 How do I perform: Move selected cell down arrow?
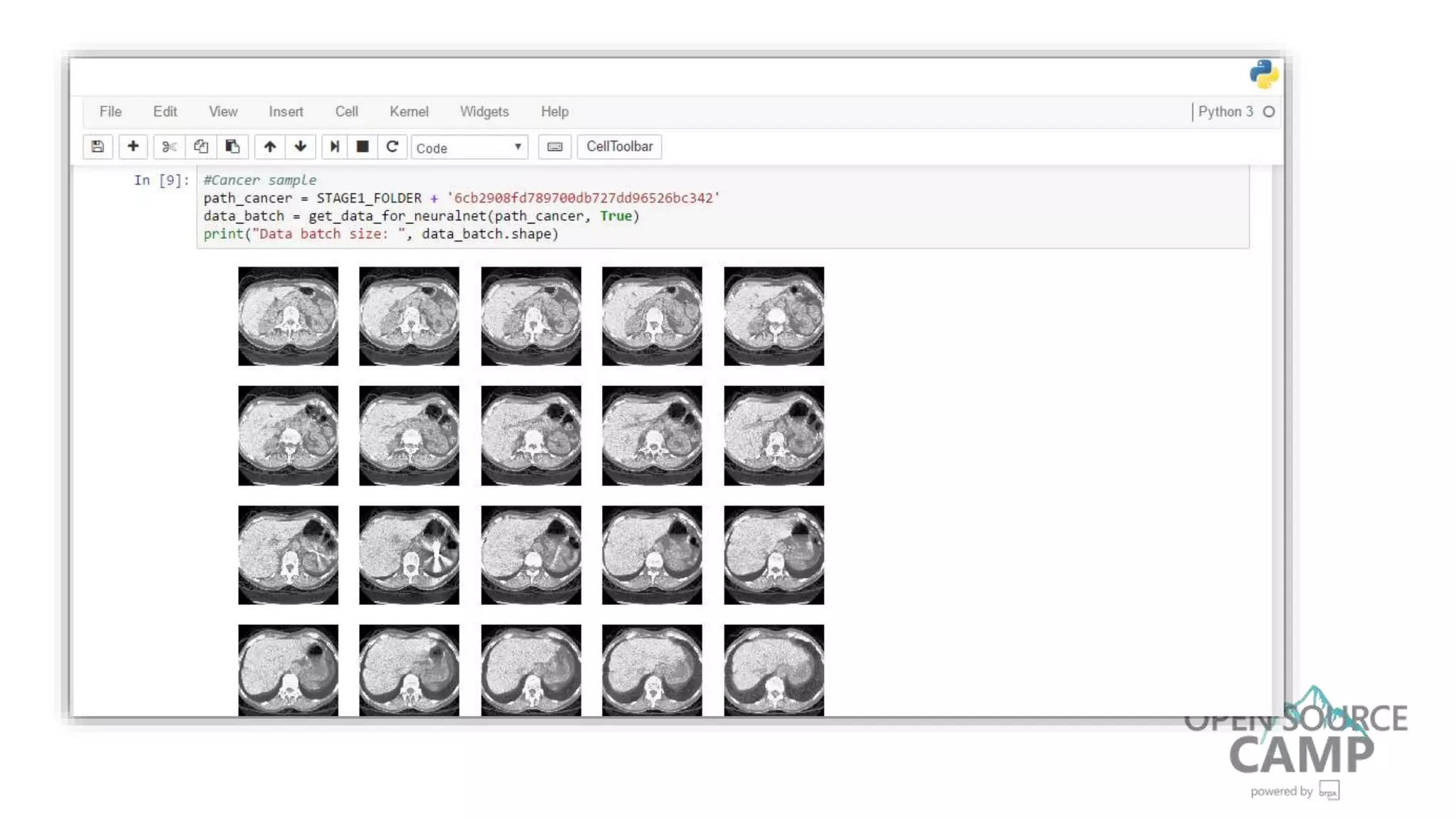(x=301, y=146)
